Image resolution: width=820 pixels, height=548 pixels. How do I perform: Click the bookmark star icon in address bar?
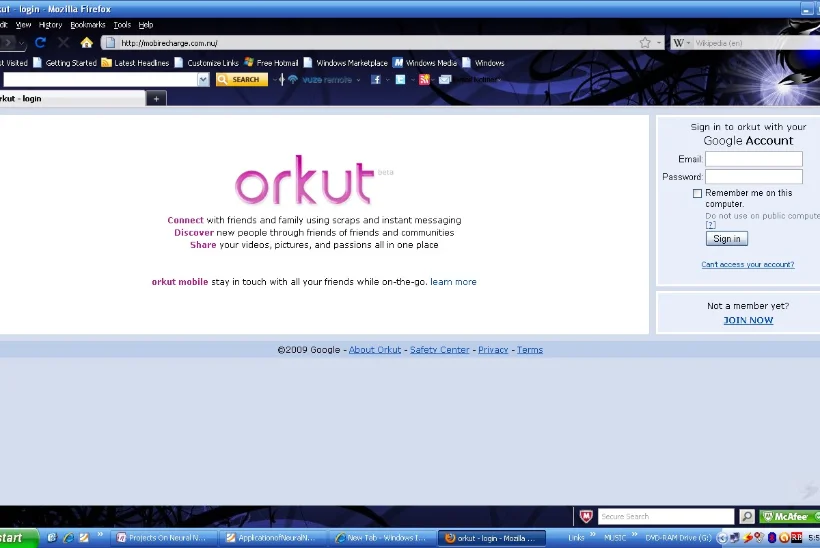pyautogui.click(x=645, y=43)
